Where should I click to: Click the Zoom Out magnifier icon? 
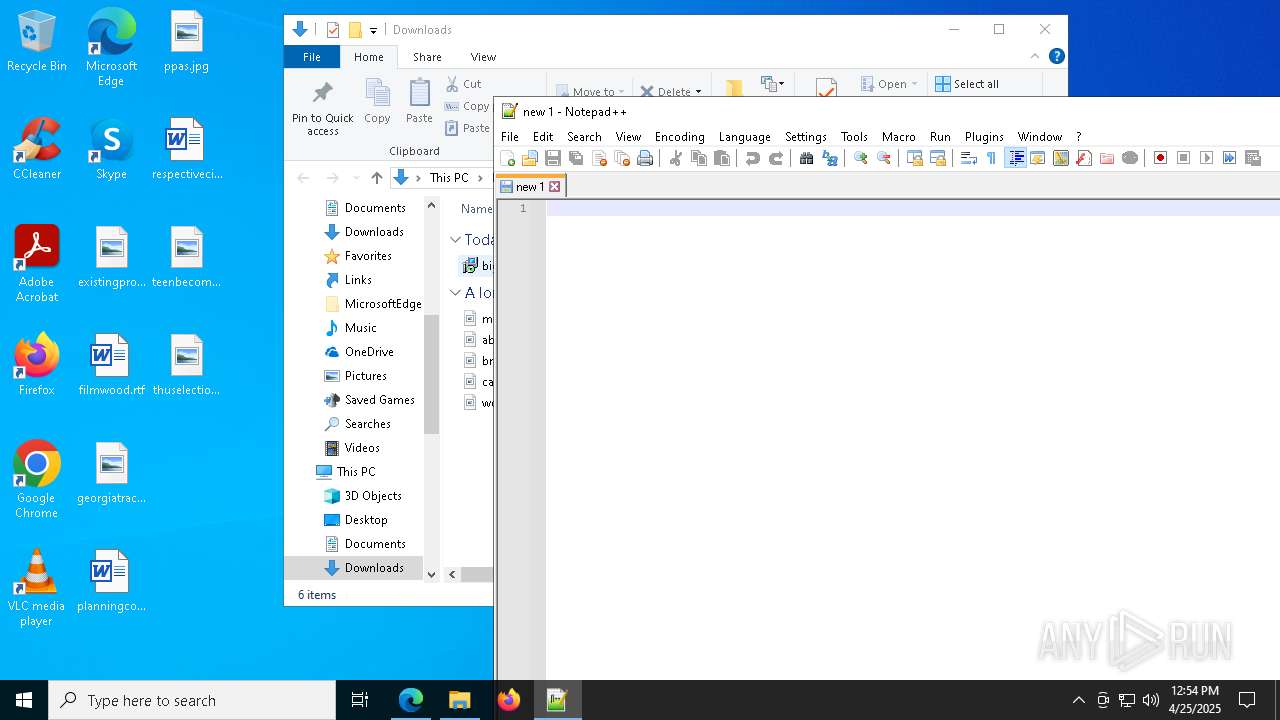[884, 158]
